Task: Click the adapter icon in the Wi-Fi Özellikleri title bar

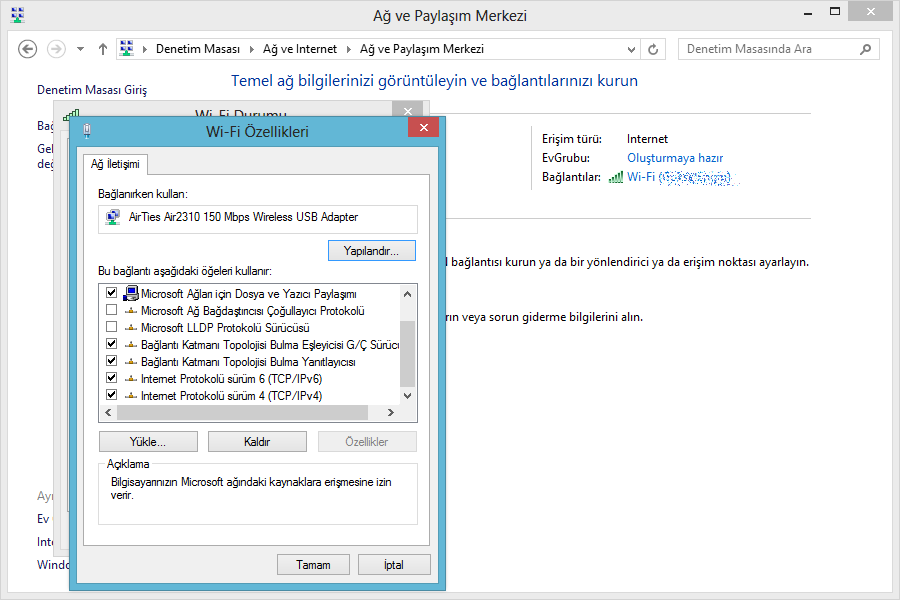Action: (87, 131)
